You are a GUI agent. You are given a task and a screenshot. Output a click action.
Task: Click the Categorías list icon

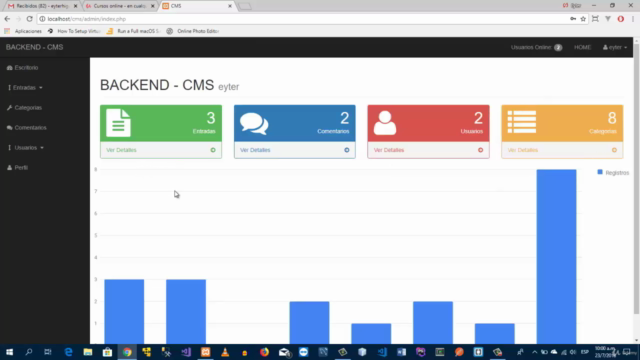coord(522,122)
